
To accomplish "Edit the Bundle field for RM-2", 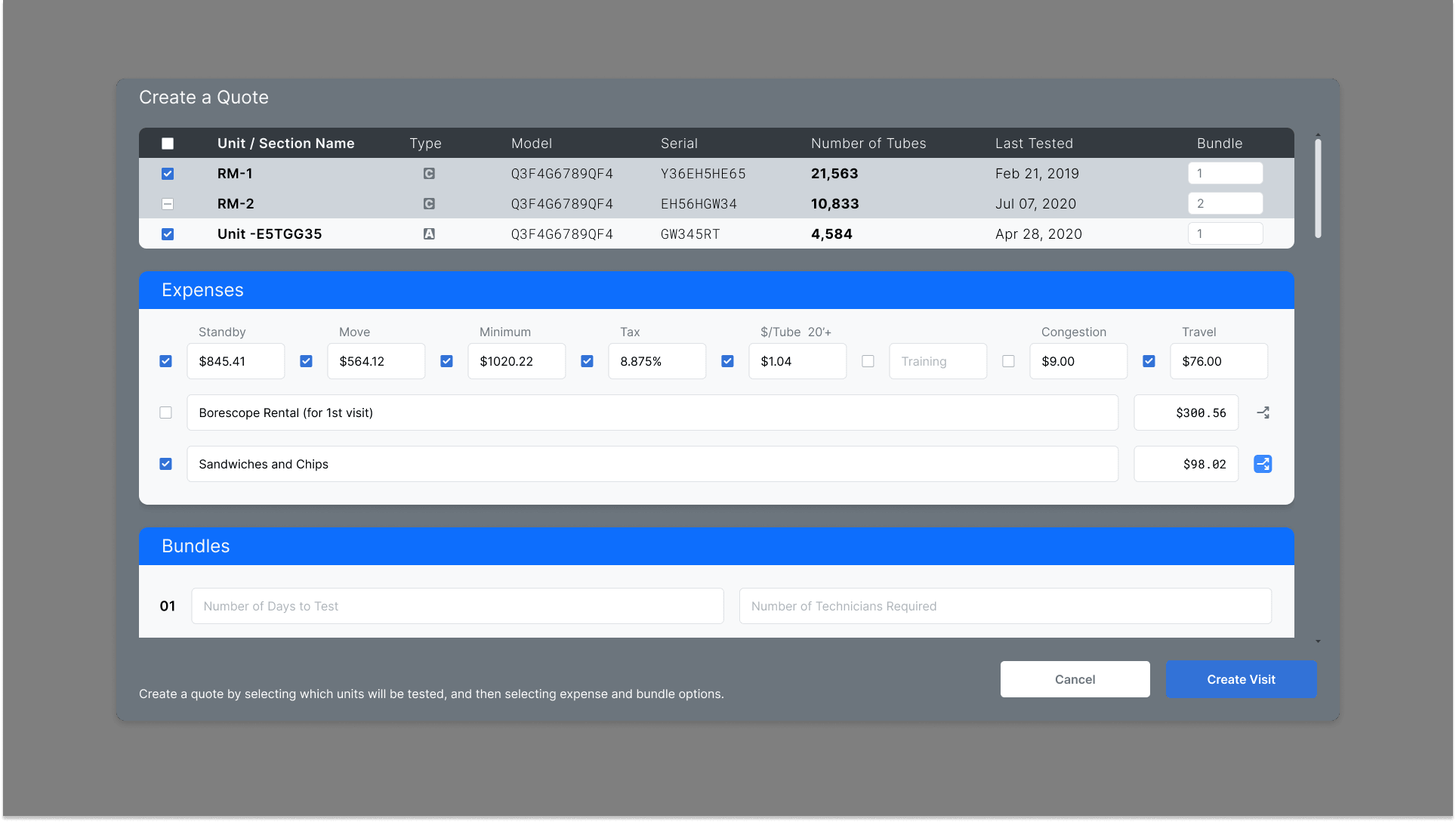I will point(1225,204).
